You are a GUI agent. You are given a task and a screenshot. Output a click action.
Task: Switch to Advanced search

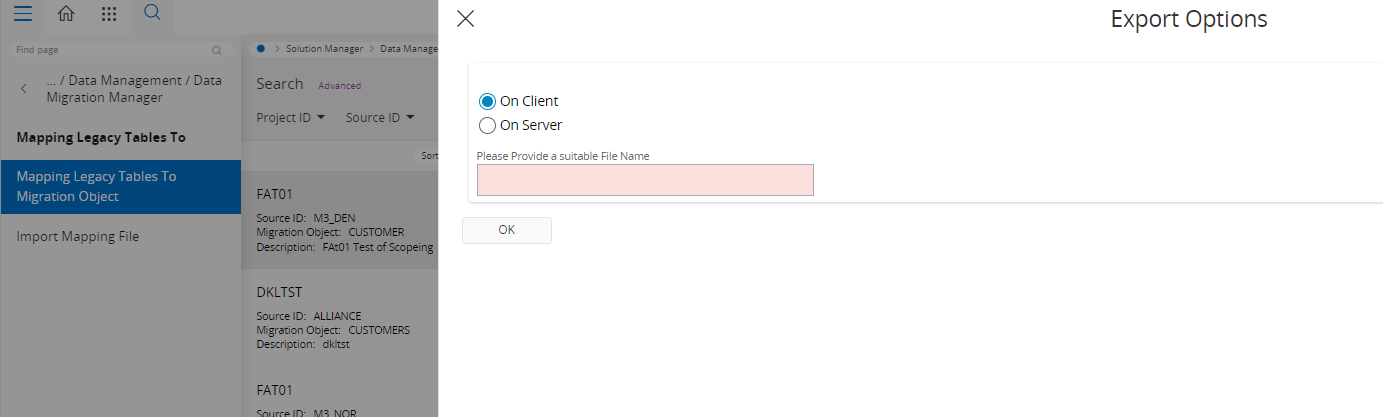coord(339,86)
